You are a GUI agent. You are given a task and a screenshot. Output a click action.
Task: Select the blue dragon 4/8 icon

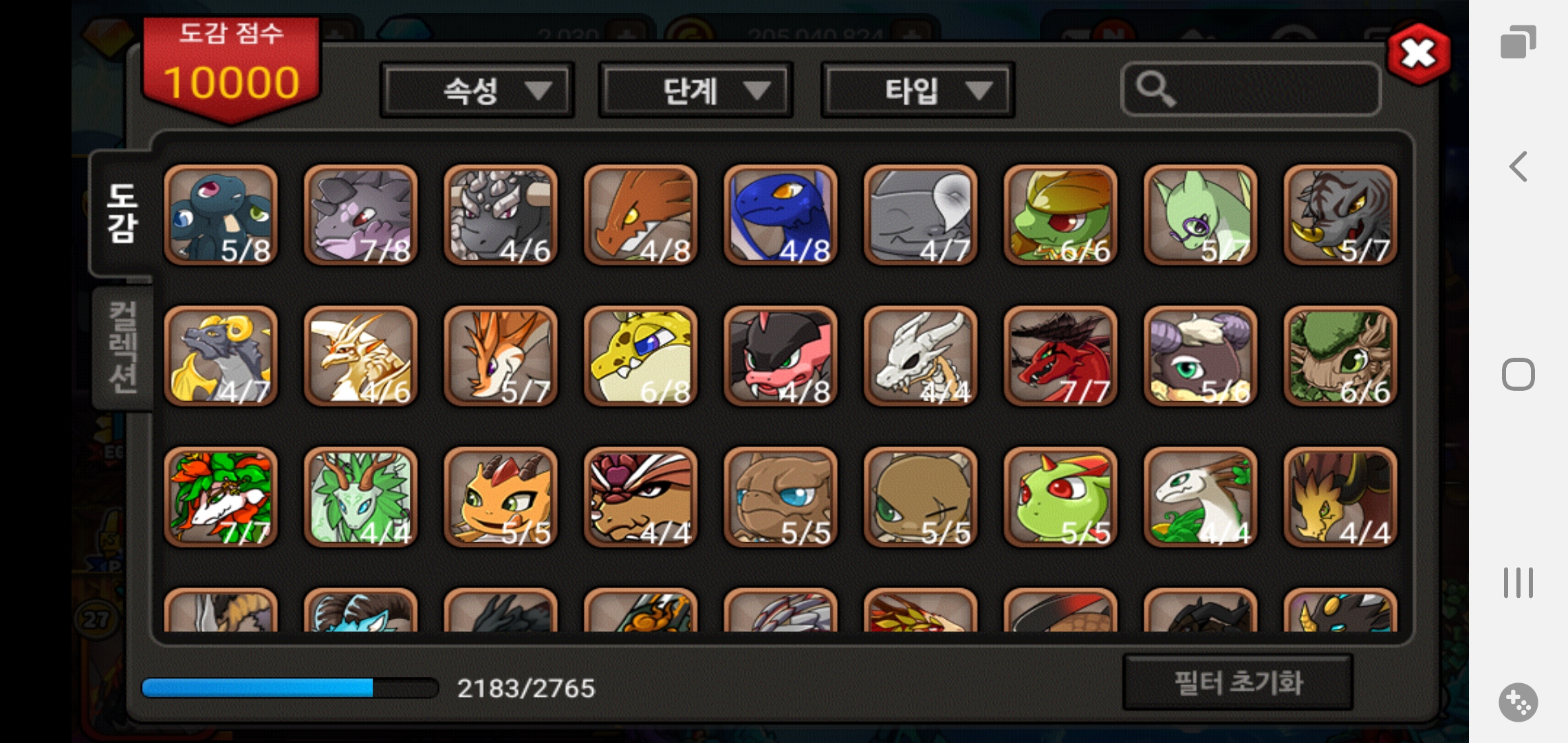(x=781, y=215)
